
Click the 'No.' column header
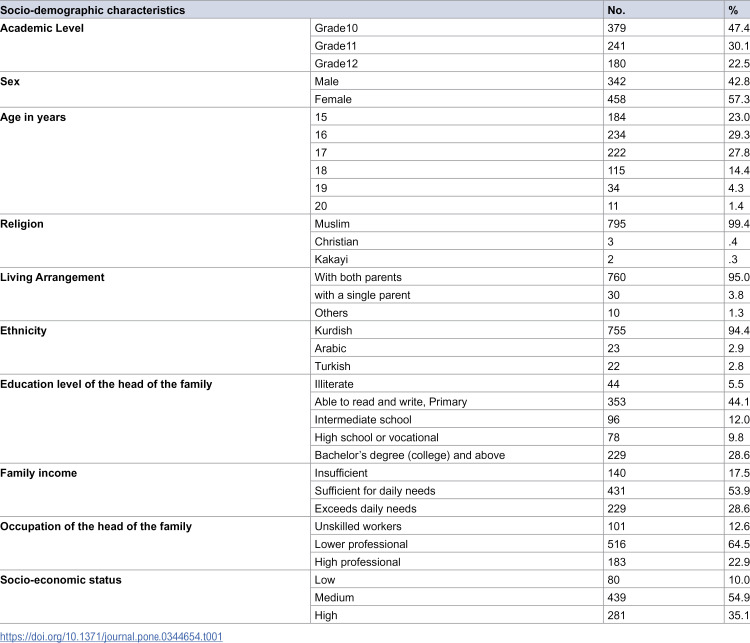click(x=616, y=10)
